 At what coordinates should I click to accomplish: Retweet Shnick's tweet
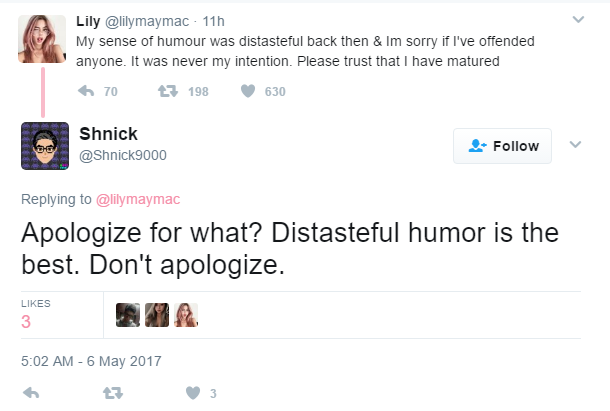(x=112, y=393)
